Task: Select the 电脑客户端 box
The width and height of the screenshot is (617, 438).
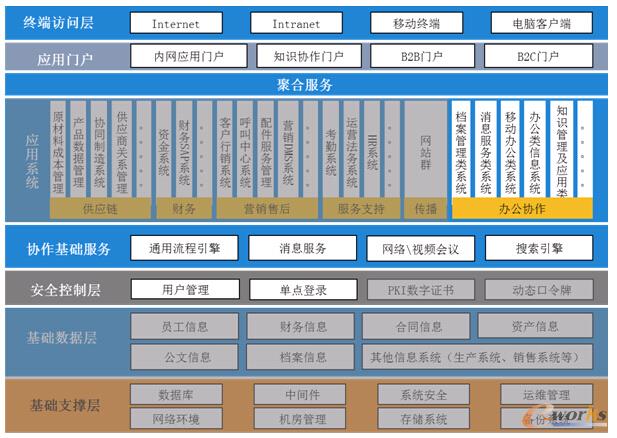Action: point(540,23)
